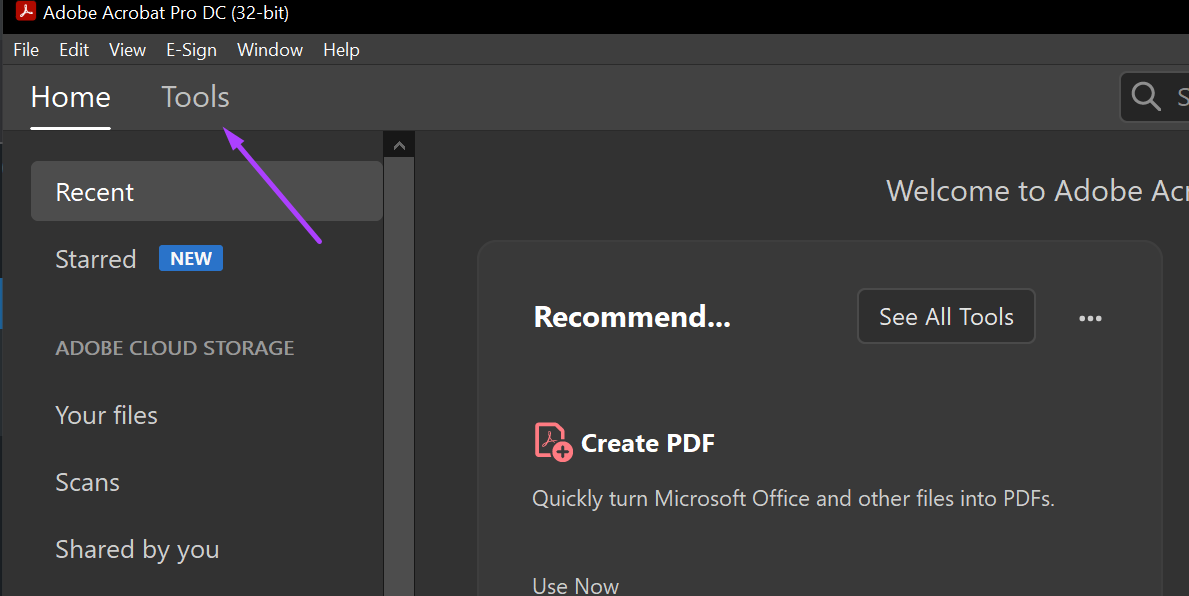Open Your files under Adobe Cloud Storage
1189x596 pixels.
pyautogui.click(x=106, y=415)
